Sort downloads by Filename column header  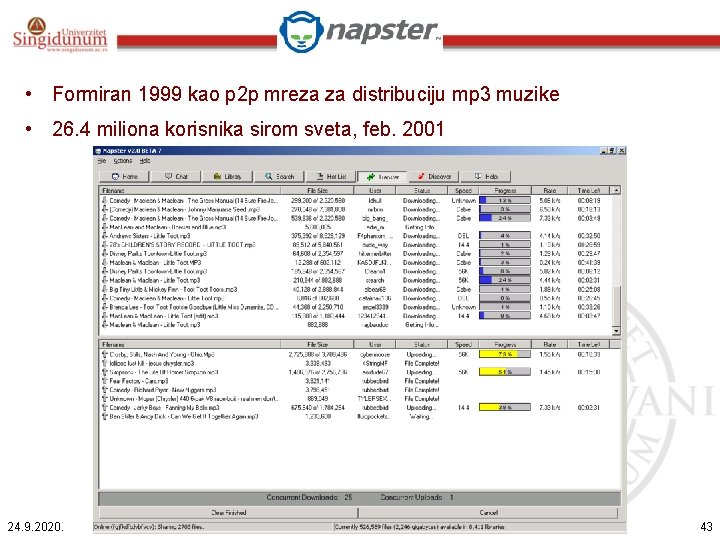190,190
